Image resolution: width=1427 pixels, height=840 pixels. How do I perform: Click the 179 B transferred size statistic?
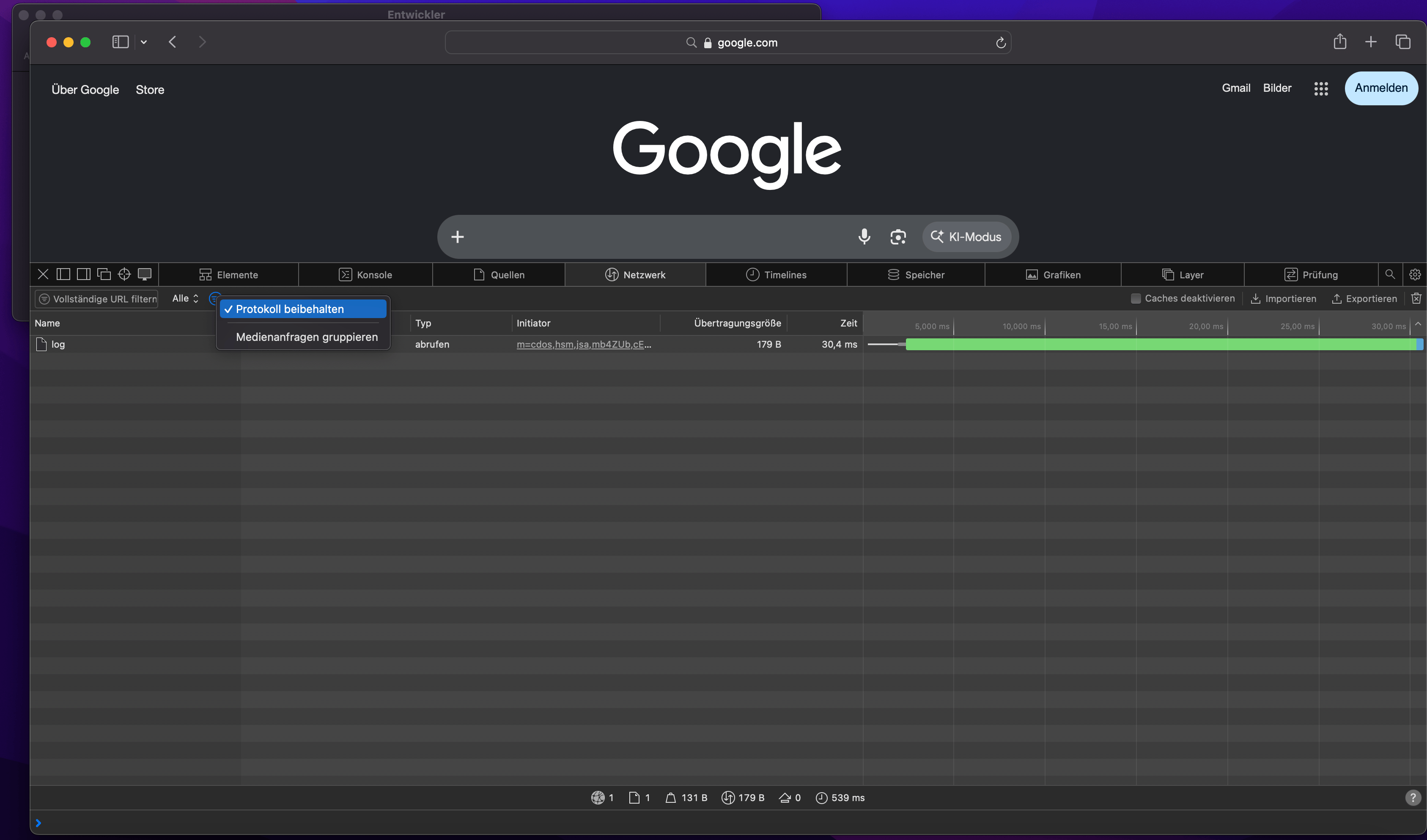point(743,798)
